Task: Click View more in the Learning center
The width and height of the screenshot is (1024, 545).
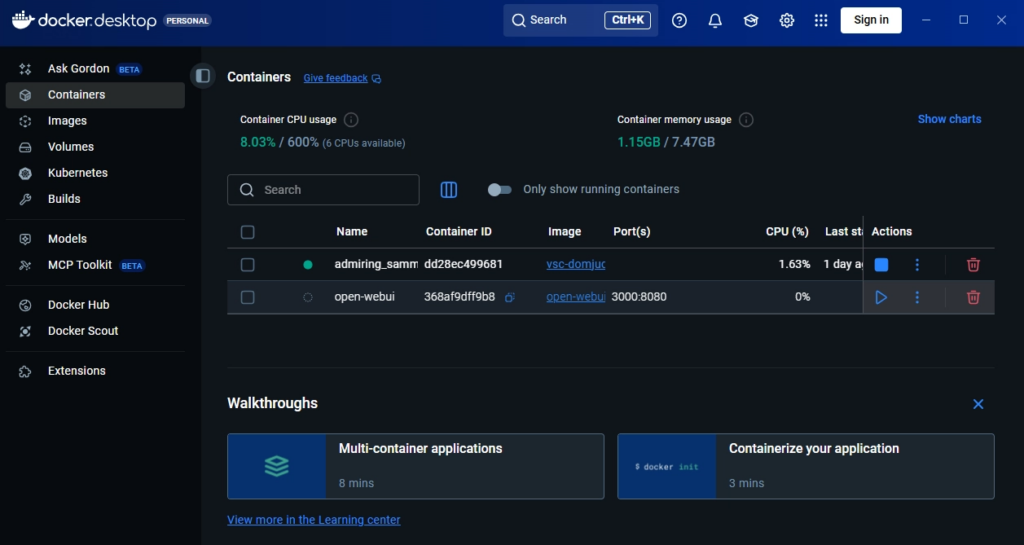Action: (313, 520)
